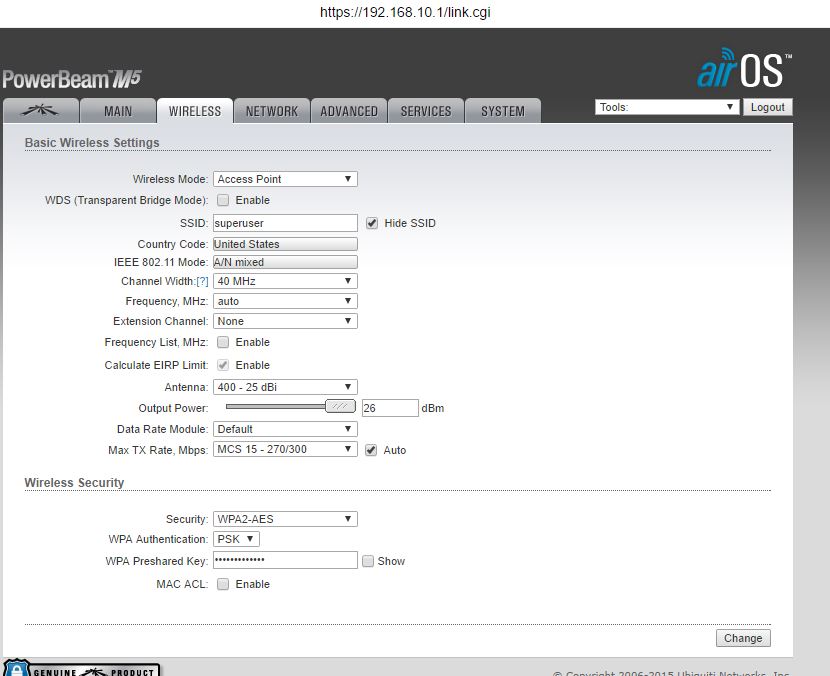Uncheck the Auto TX rate checkbox

click(371, 450)
